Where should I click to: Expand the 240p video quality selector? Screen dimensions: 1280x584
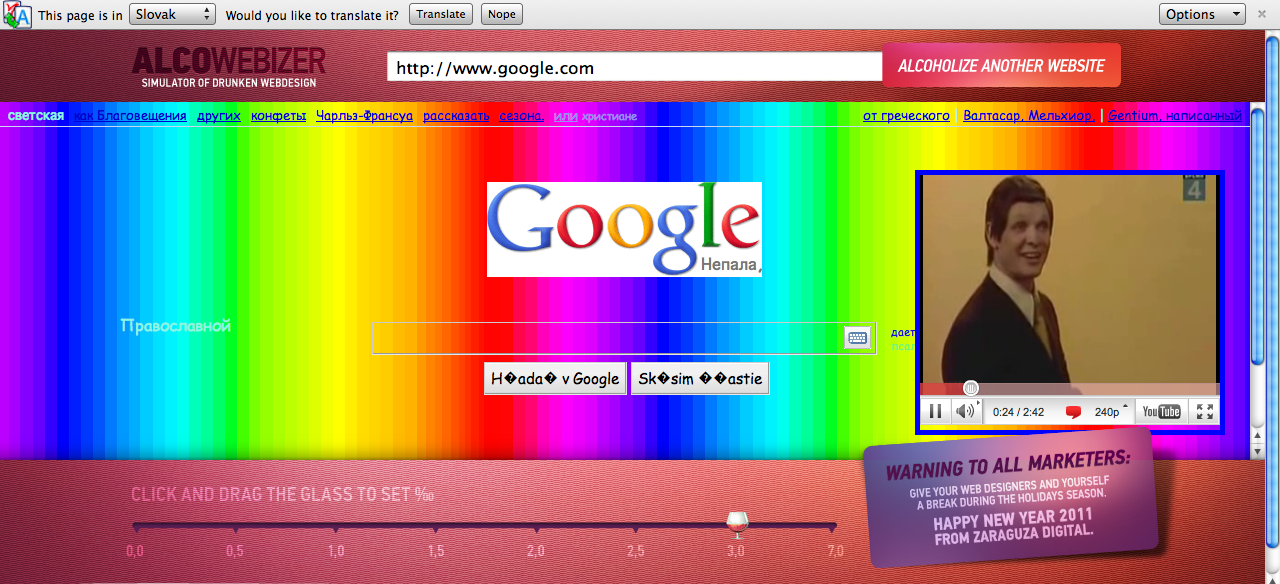point(1110,411)
